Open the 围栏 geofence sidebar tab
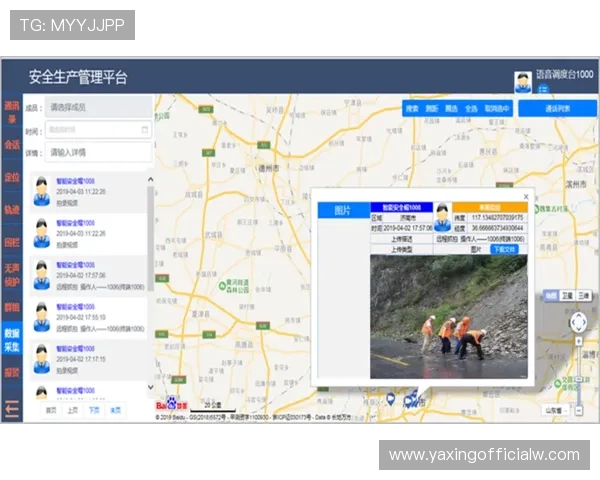Screen dimensions: 600x480 [x=12, y=242]
